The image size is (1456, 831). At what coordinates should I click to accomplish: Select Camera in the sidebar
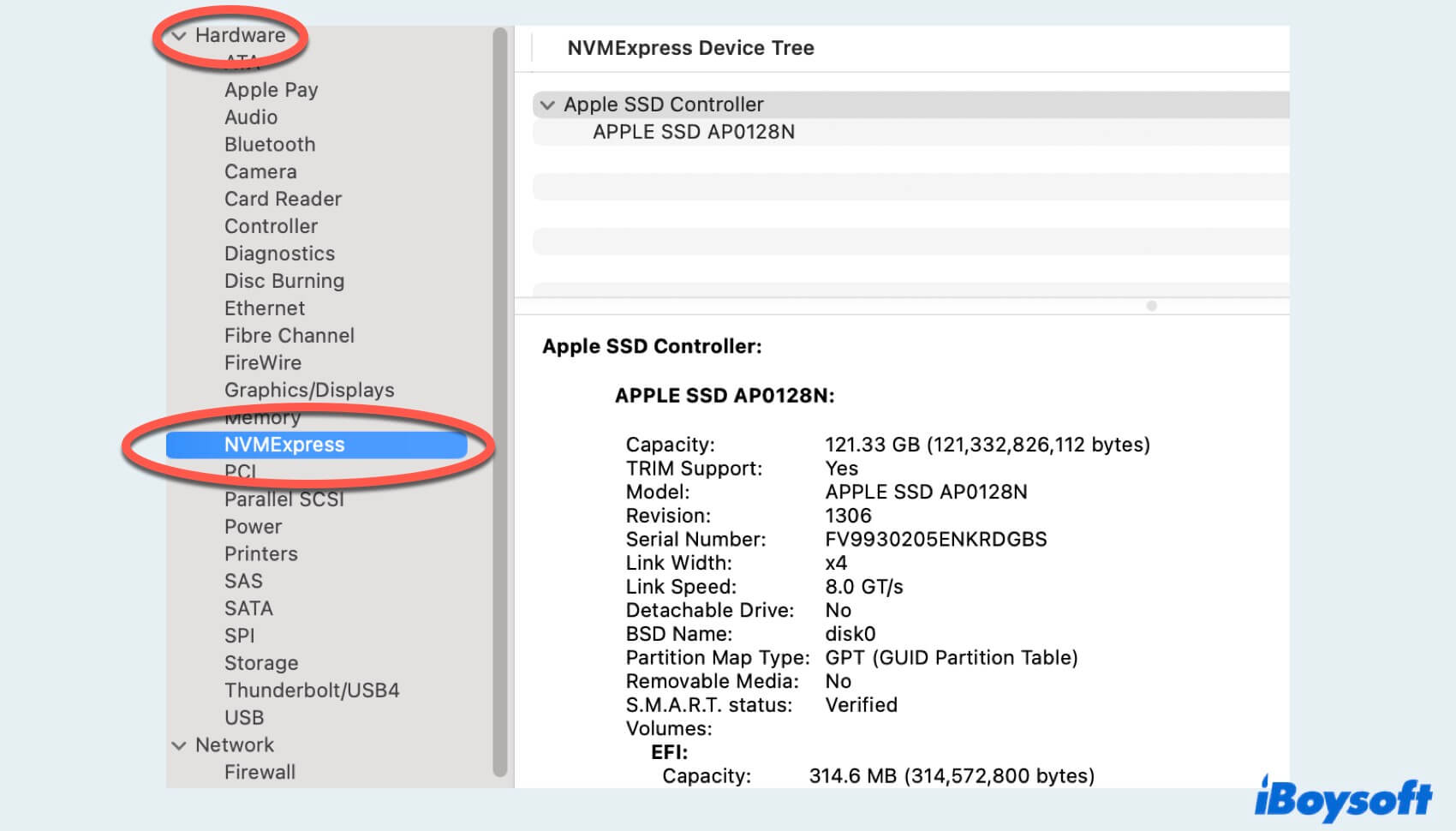tap(260, 172)
